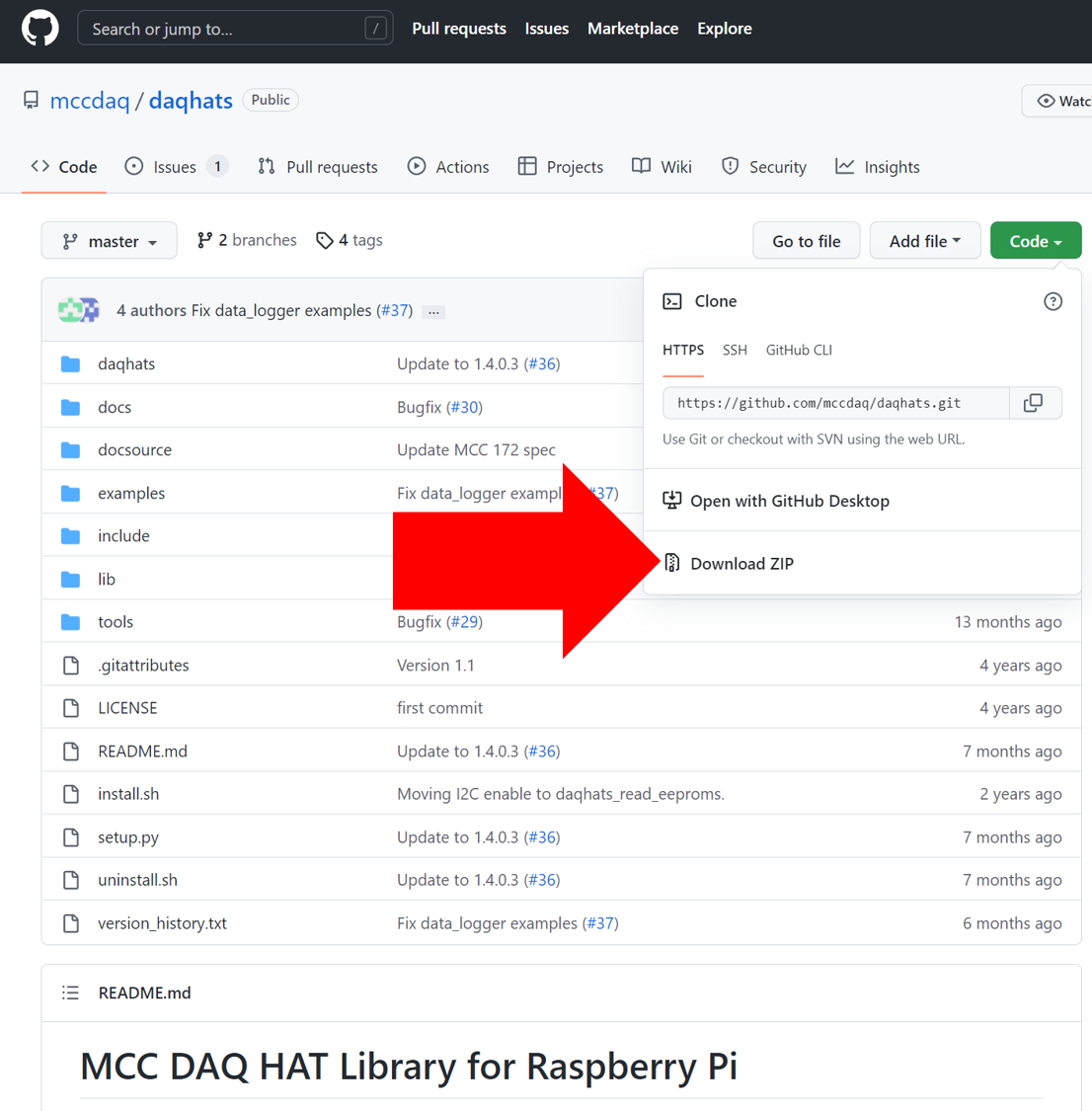Open the clone help question icon
The width and height of the screenshot is (1092, 1111).
(x=1053, y=301)
